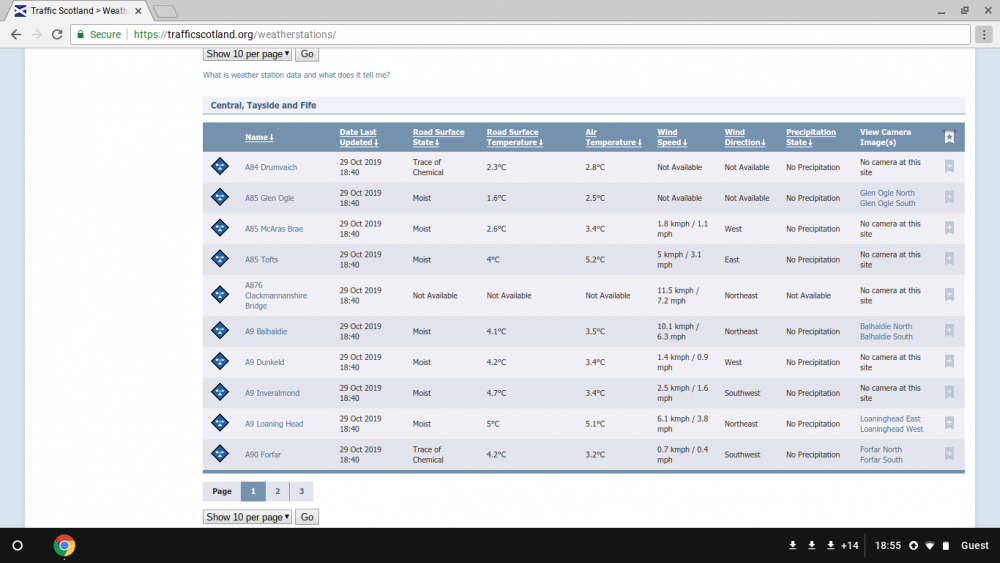Open the ChromeOS launcher circle
This screenshot has height=563, width=1000.
pos(18,546)
